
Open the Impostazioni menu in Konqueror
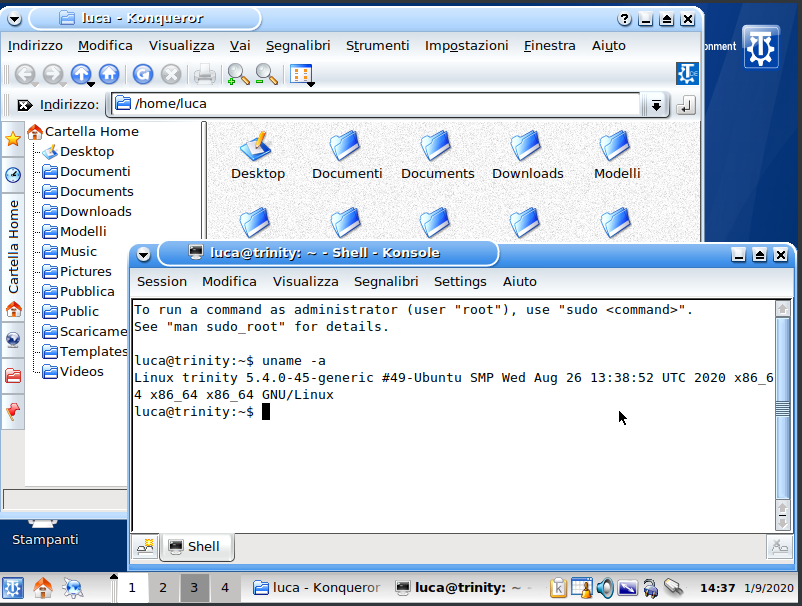[x=466, y=46]
